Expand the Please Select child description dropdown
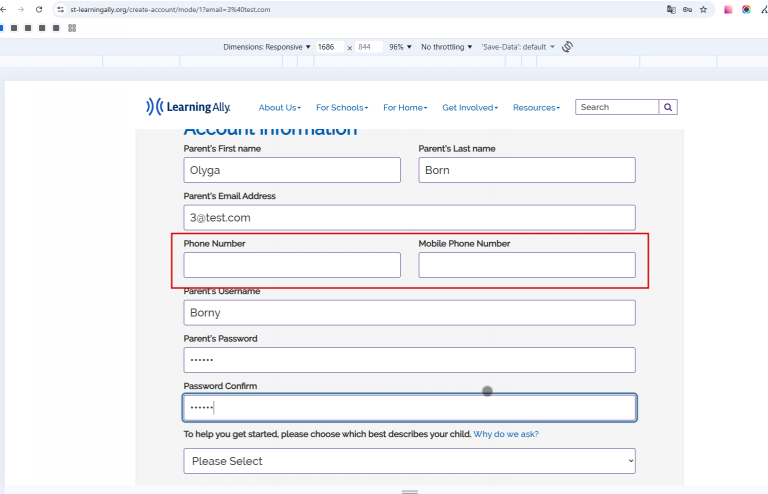The height and width of the screenshot is (494, 768). coord(409,461)
